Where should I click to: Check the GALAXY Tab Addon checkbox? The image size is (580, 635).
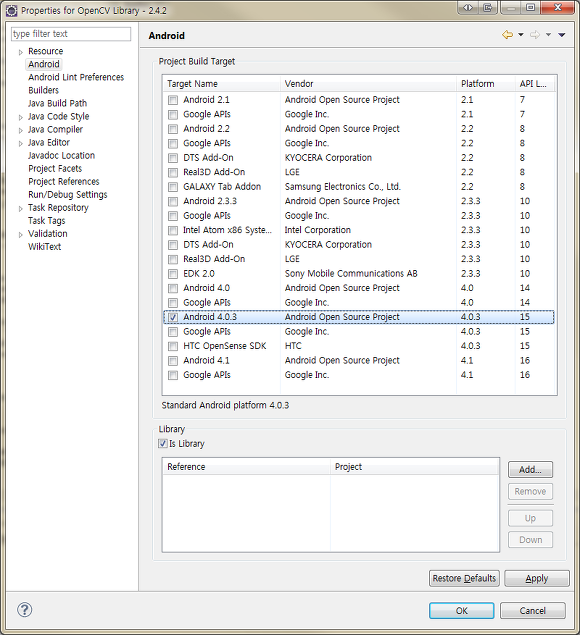point(173,187)
